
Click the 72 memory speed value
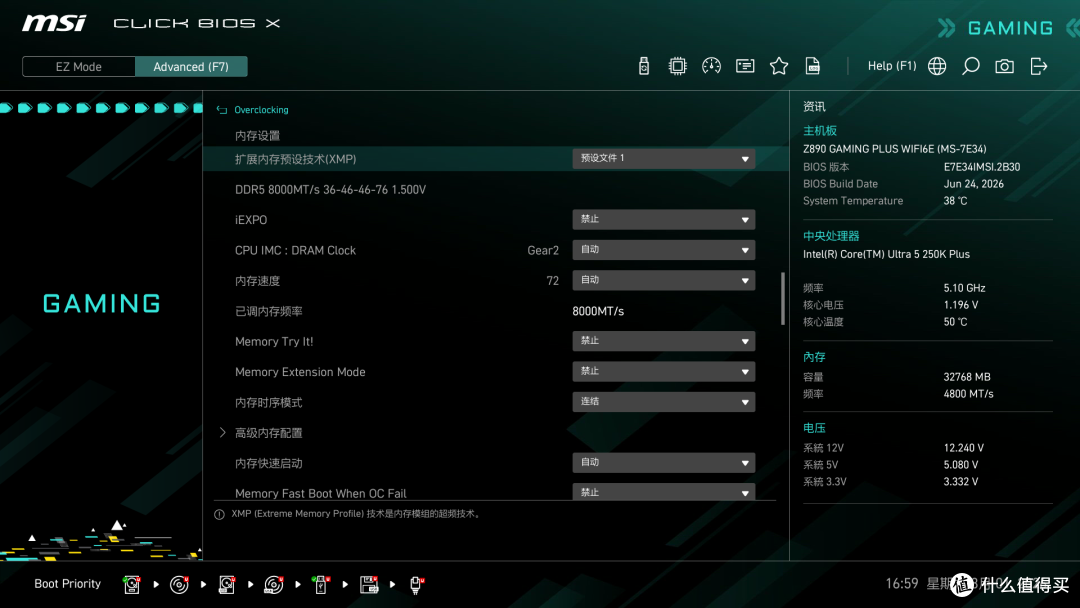coord(552,281)
